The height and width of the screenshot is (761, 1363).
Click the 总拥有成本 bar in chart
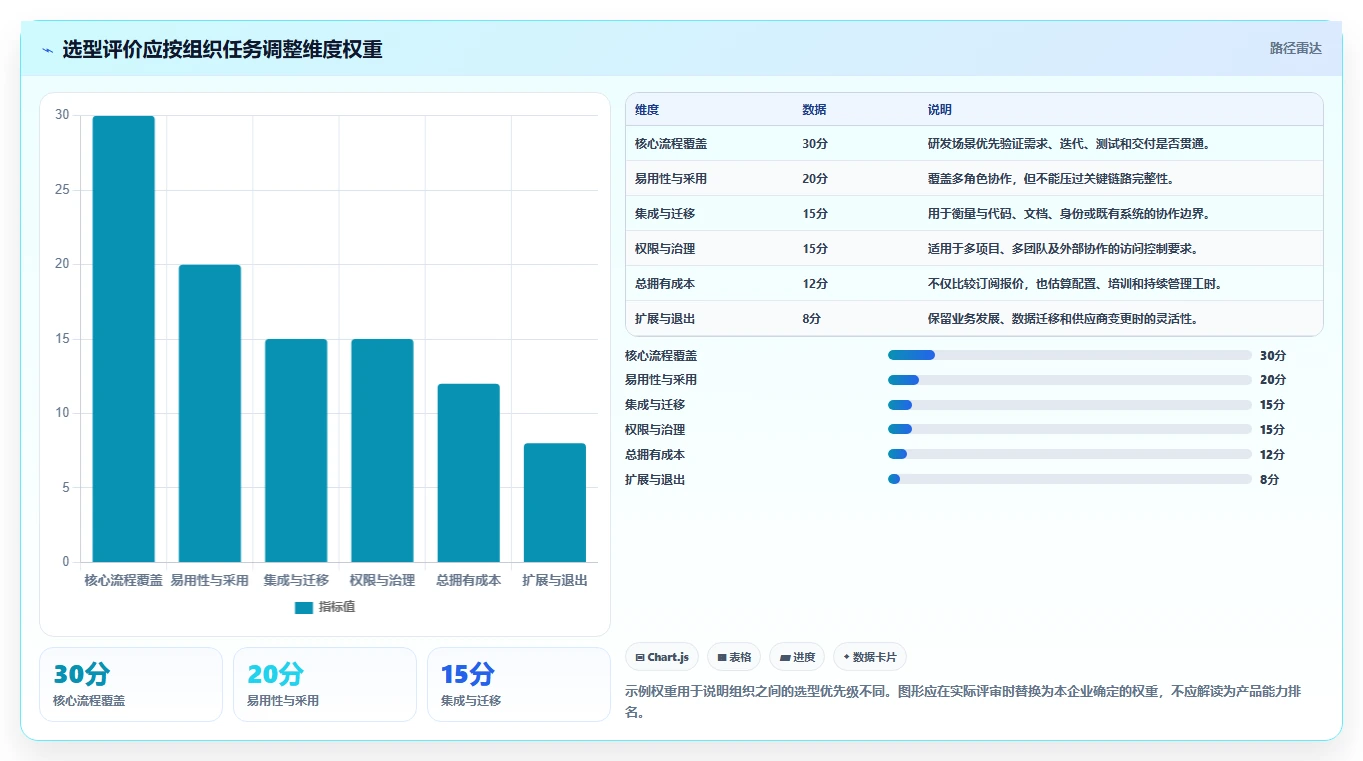coord(468,473)
